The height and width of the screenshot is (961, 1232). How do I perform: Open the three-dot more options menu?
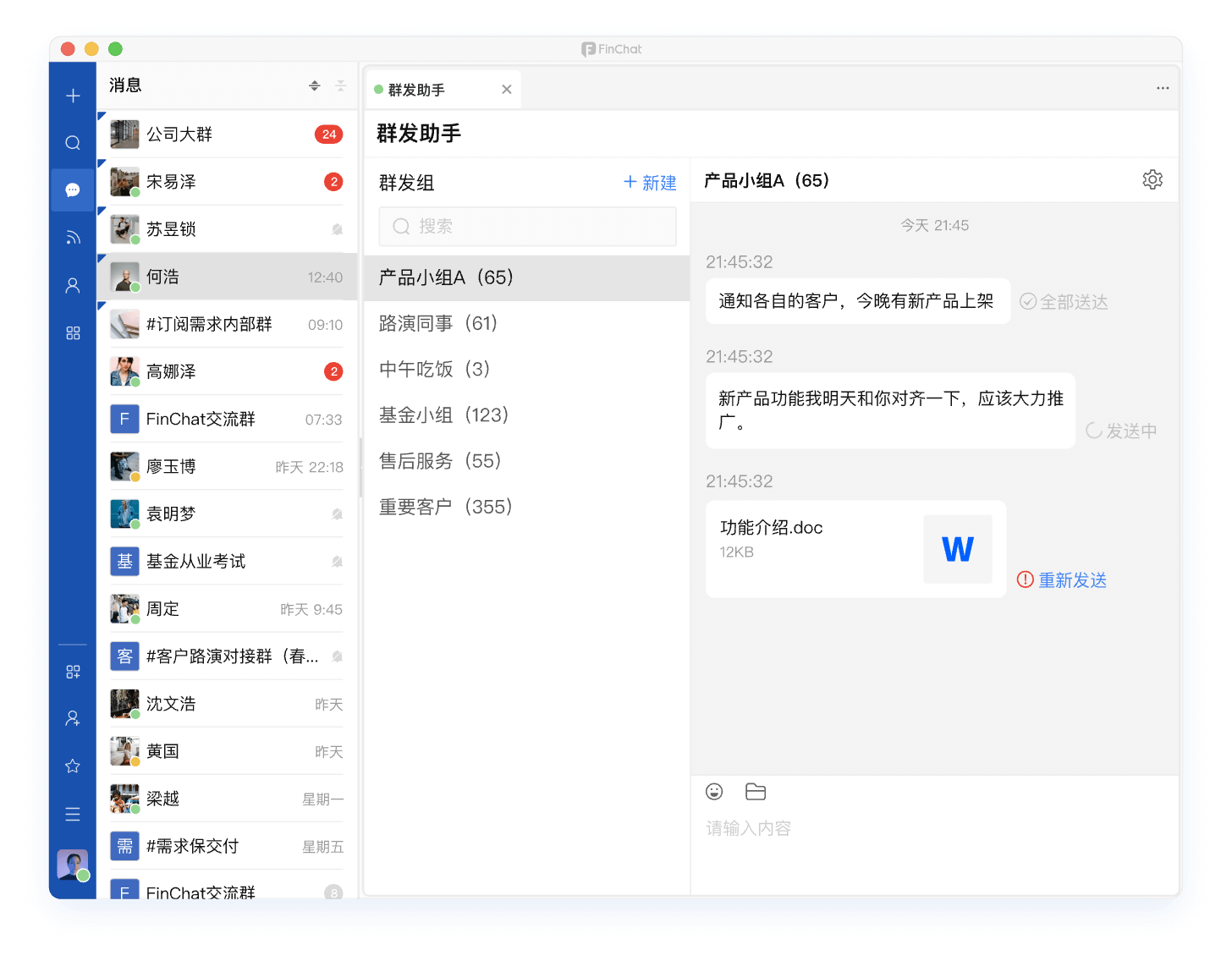coord(1163,88)
